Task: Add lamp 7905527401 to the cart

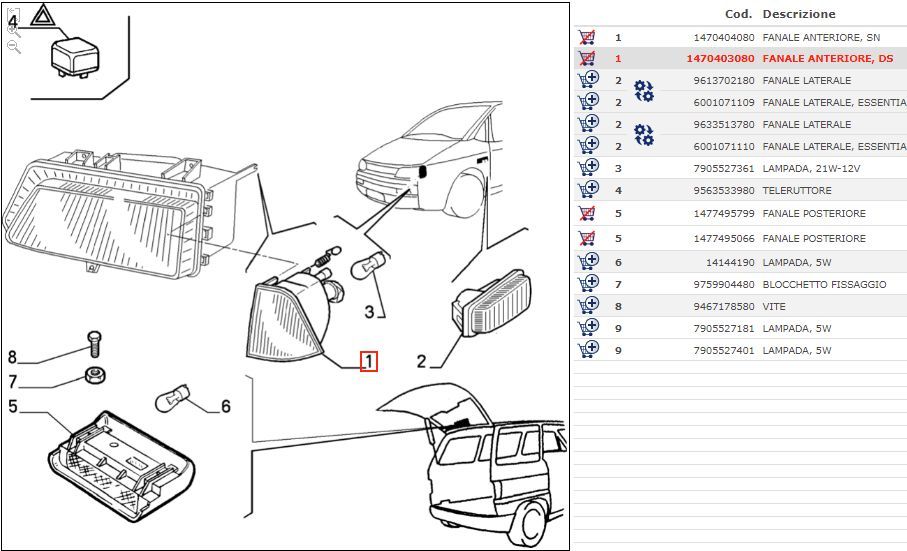Action: [x=588, y=349]
